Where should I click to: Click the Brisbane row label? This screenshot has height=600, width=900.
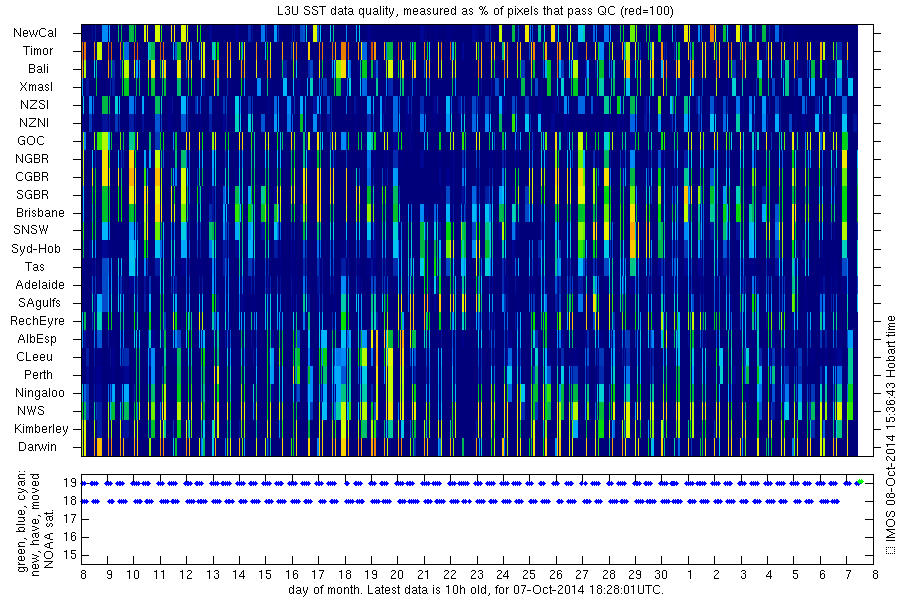40,212
